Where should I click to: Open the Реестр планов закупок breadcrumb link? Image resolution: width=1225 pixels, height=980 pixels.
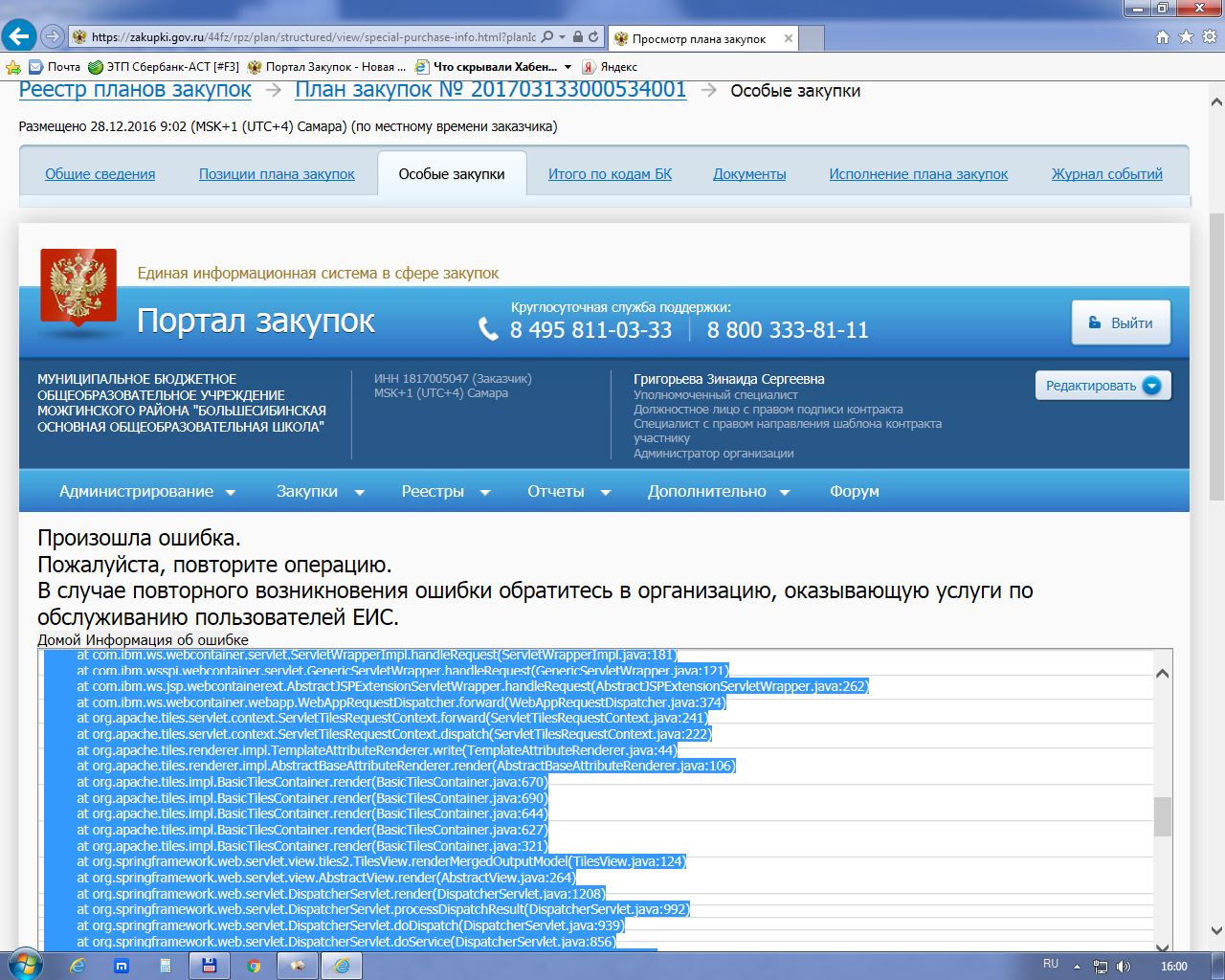[x=135, y=90]
